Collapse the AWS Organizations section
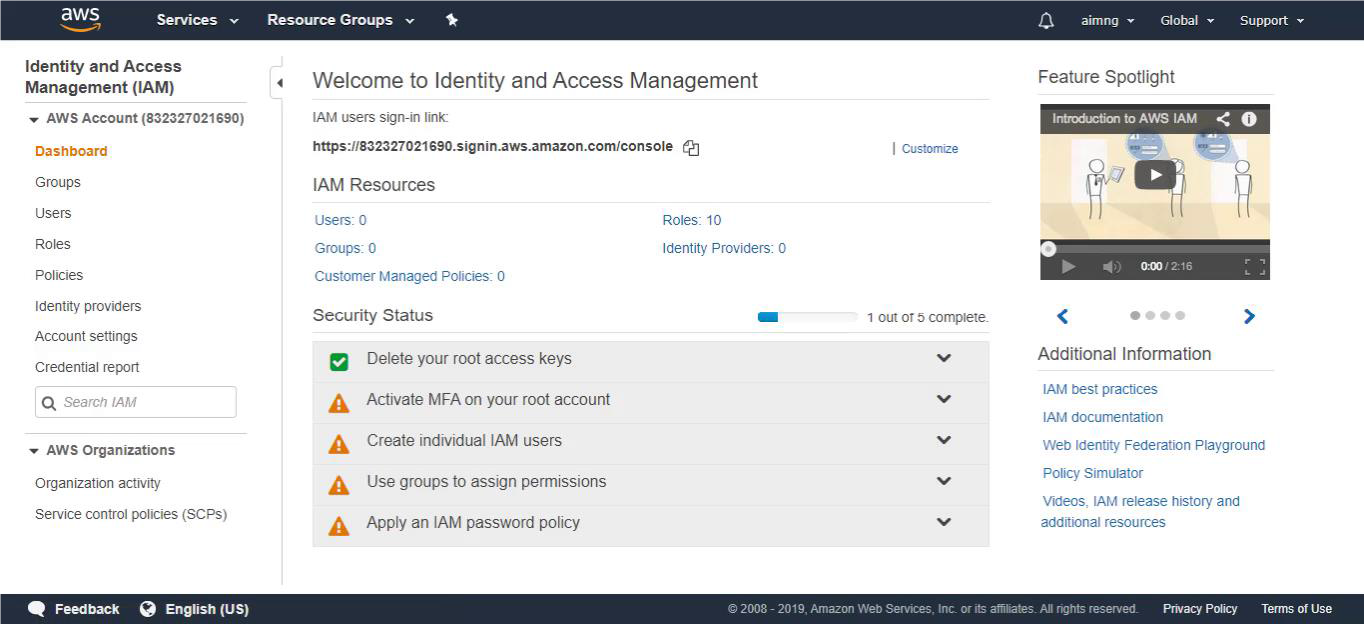Viewport: 1364px width, 624px height. [x=34, y=451]
